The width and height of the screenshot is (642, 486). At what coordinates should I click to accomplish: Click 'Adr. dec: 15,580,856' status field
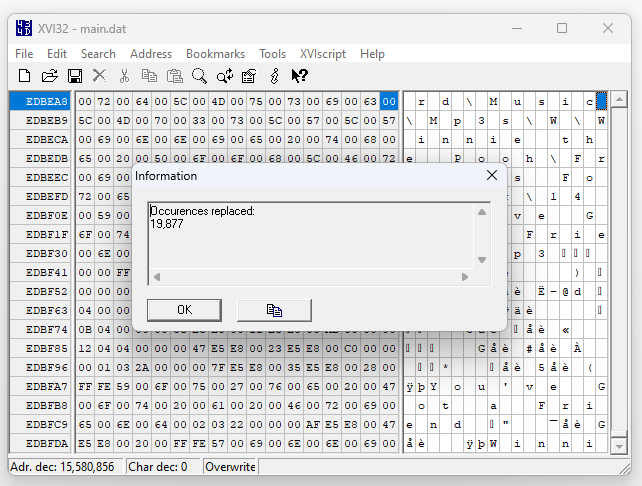tap(66, 467)
